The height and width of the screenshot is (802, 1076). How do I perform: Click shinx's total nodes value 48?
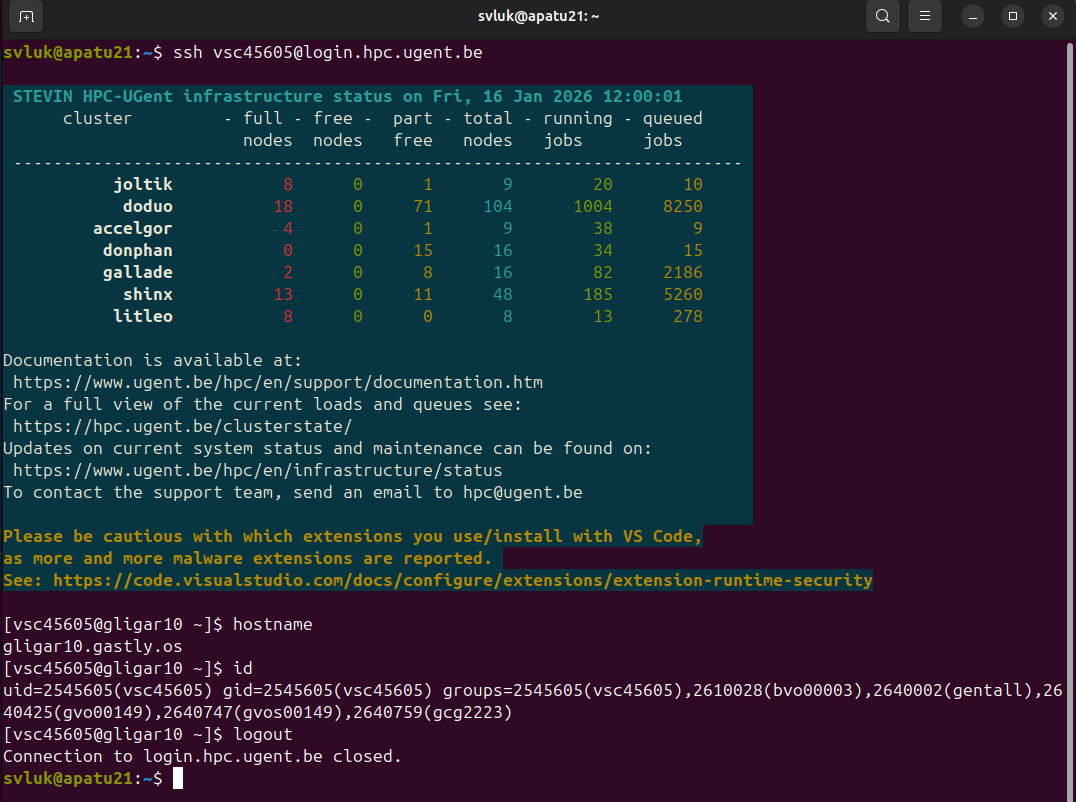[502, 294]
